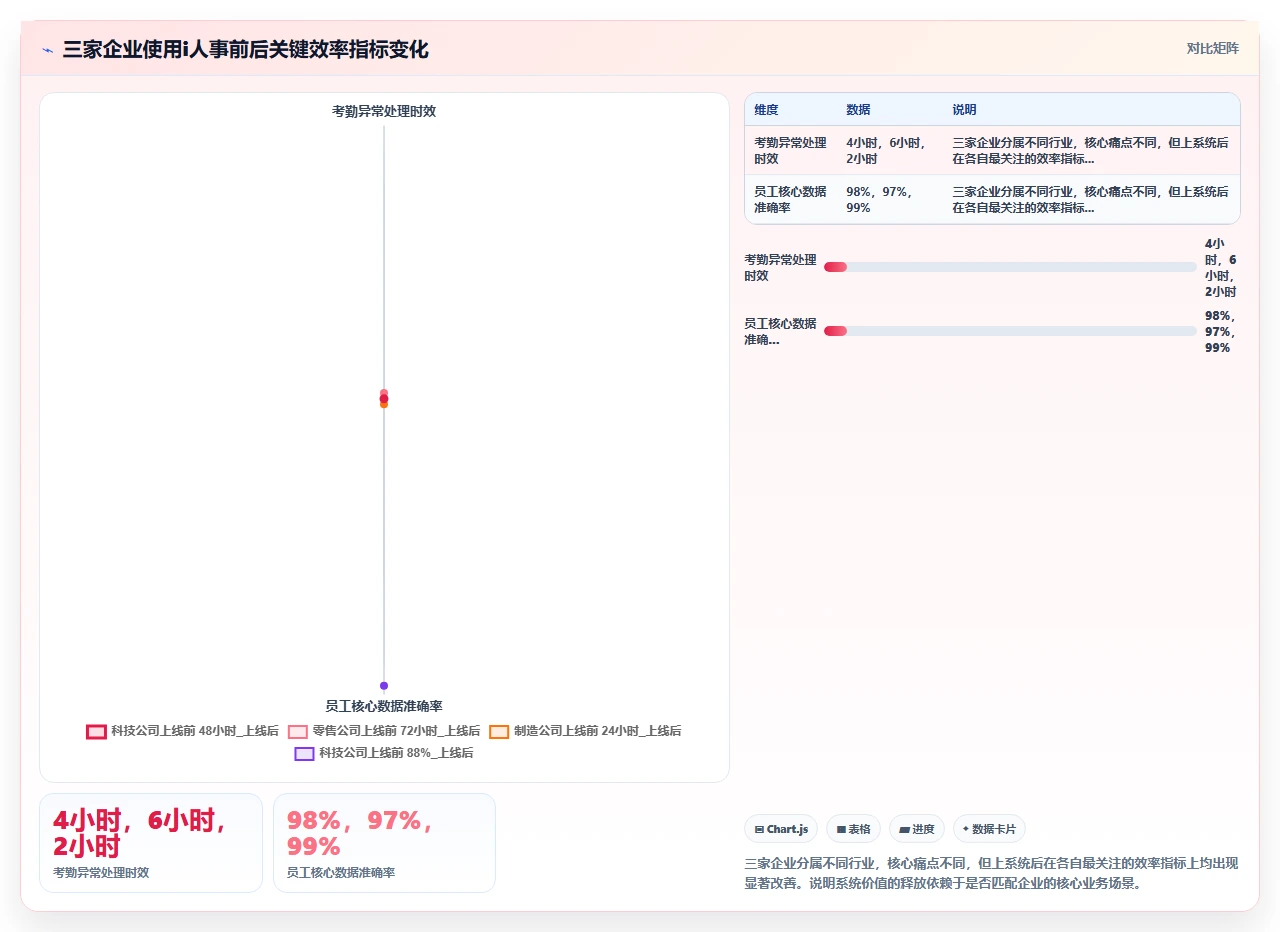The width and height of the screenshot is (1280, 932).
Task: Click the 员工核心数据准确... progress bar
Action: coord(1010,331)
